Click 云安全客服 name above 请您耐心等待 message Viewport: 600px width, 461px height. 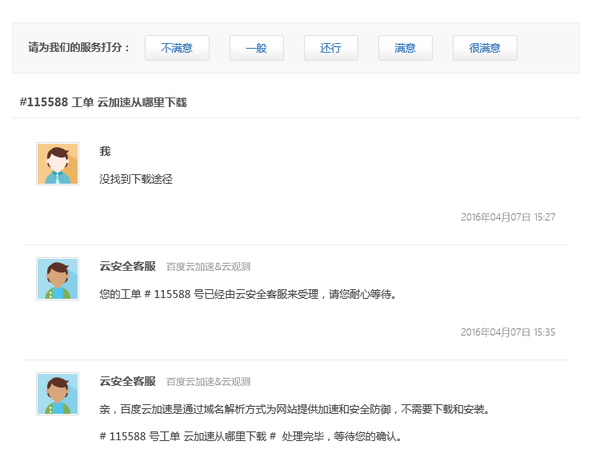(x=127, y=266)
